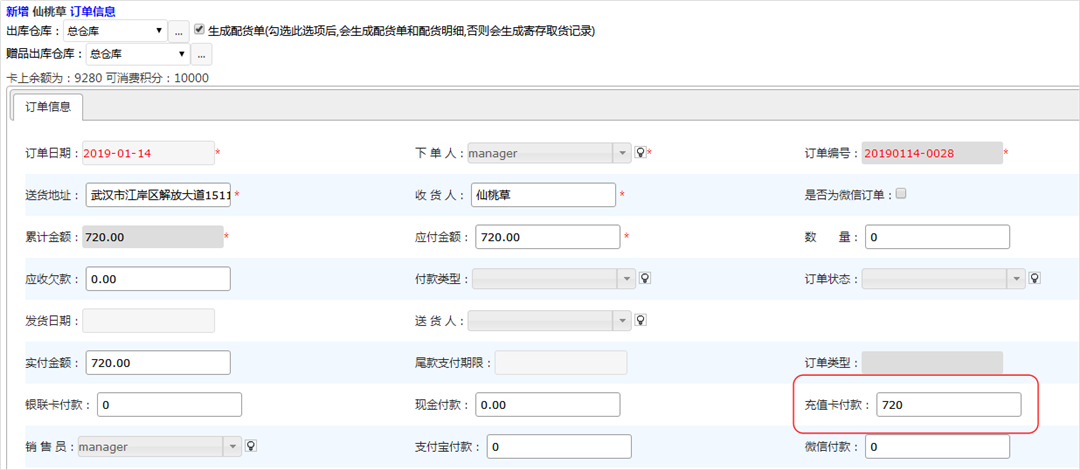This screenshot has width=1080, height=470.
Task: Click the browse button beside 出库仓库
Action: coord(178,32)
